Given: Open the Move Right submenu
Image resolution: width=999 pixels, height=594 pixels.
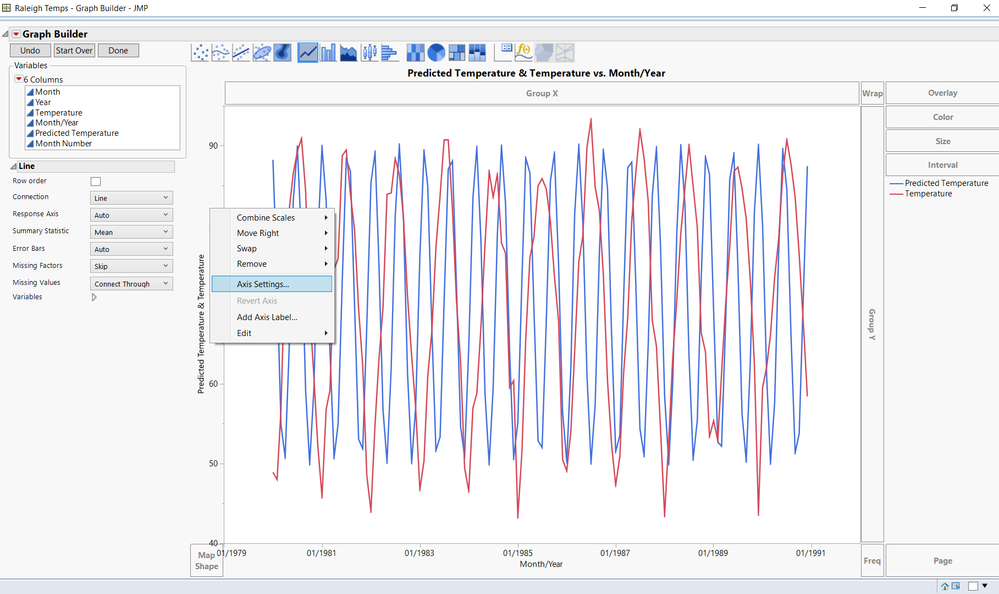Looking at the screenshot, I should [272, 233].
